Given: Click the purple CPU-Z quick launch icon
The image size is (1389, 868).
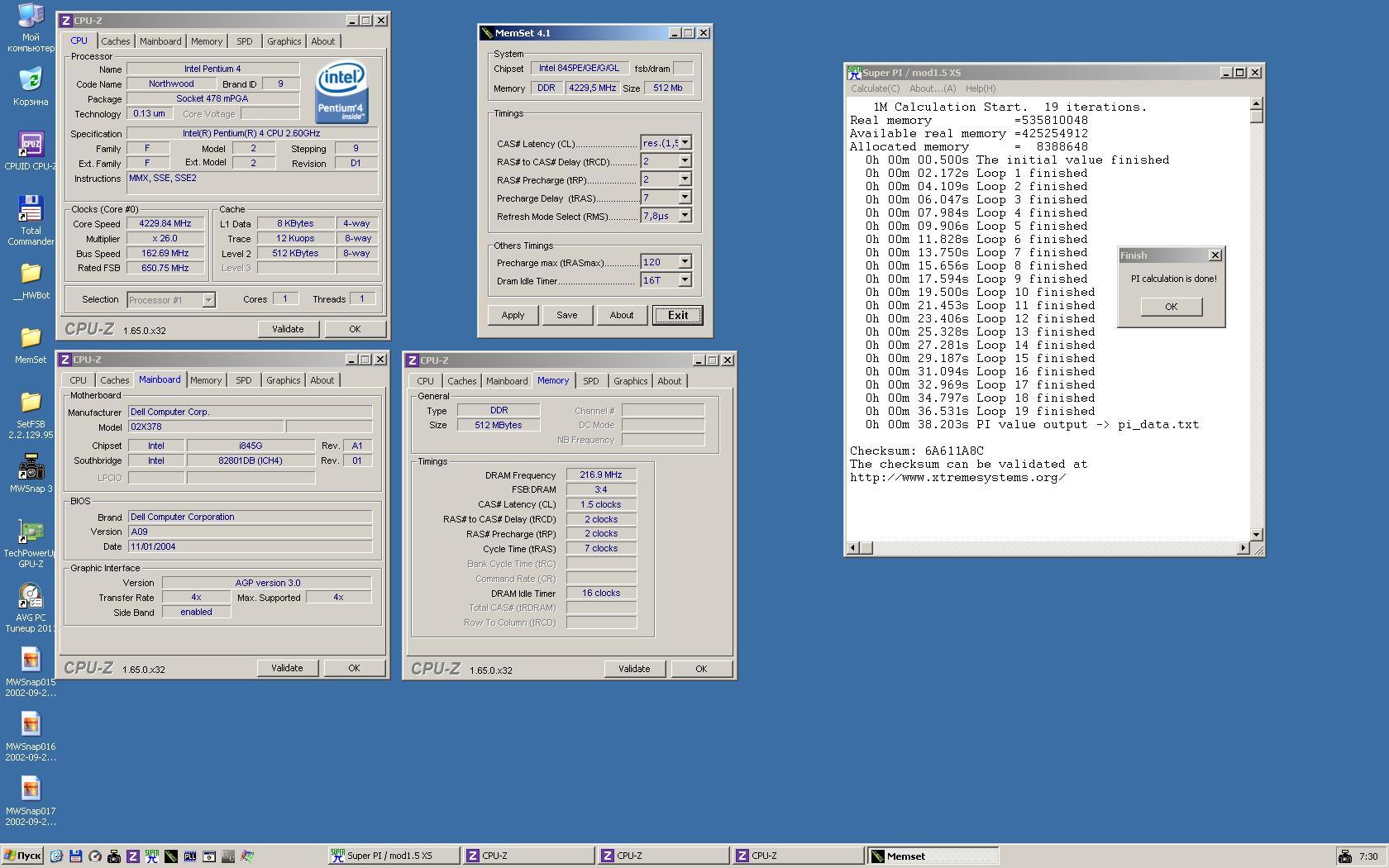Looking at the screenshot, I should point(132,856).
